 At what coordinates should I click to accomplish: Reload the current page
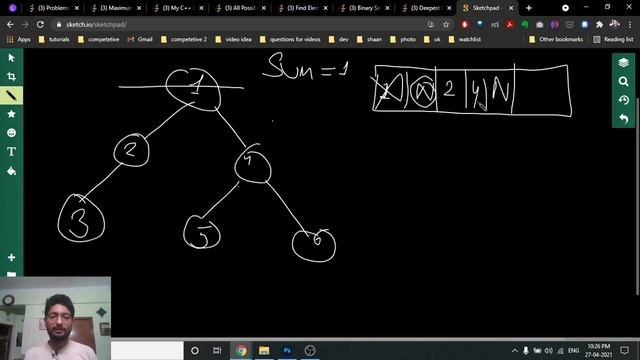click(40, 24)
